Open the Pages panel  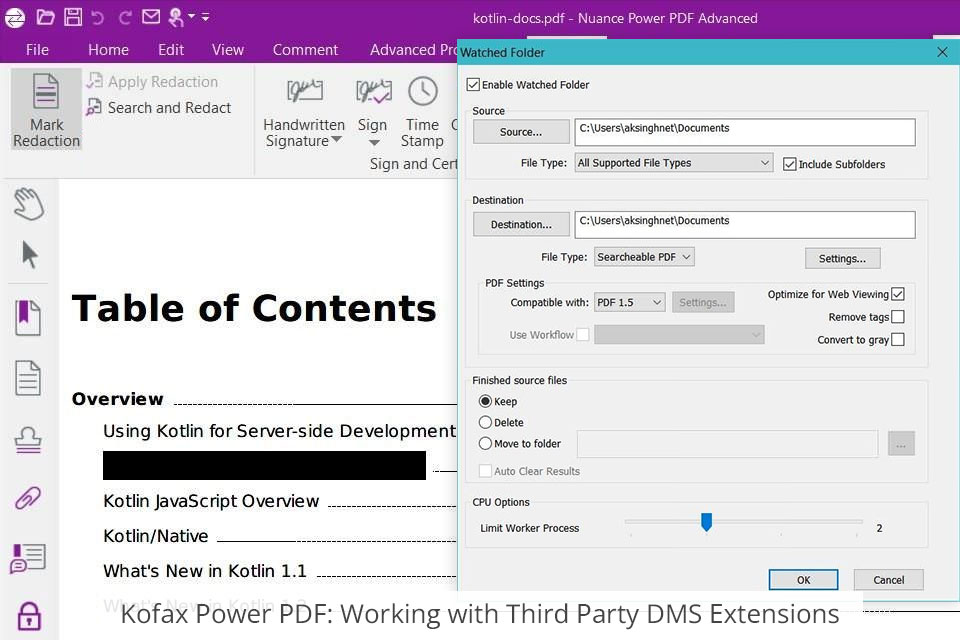coord(28,378)
